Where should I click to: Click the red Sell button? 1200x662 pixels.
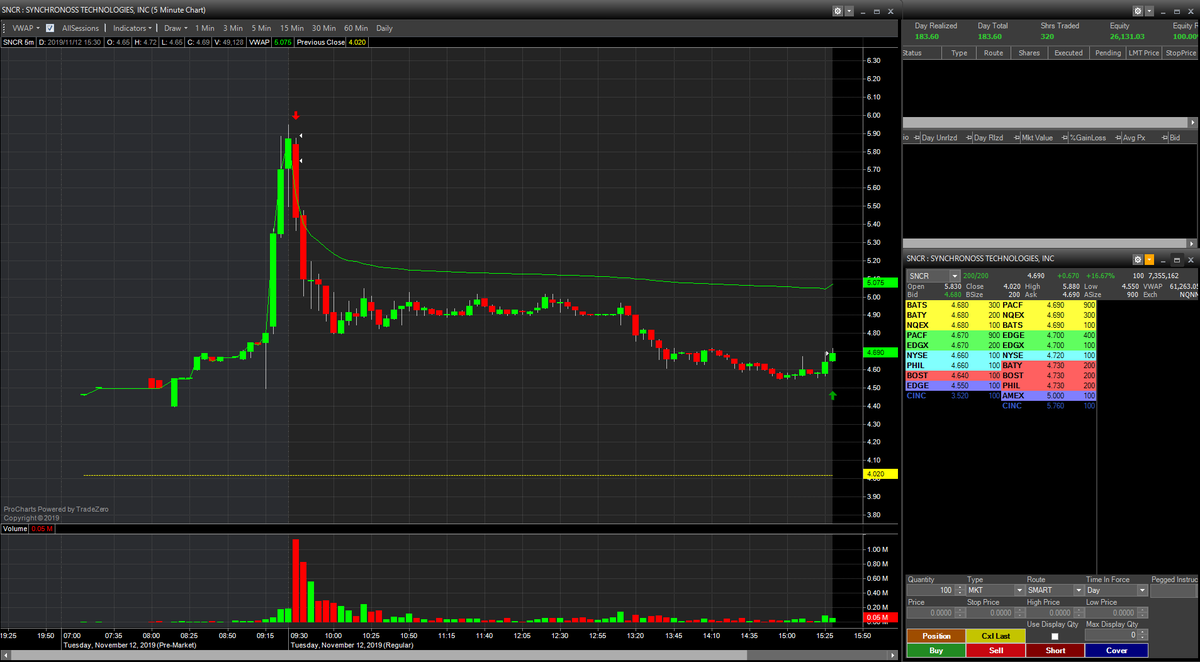click(996, 650)
